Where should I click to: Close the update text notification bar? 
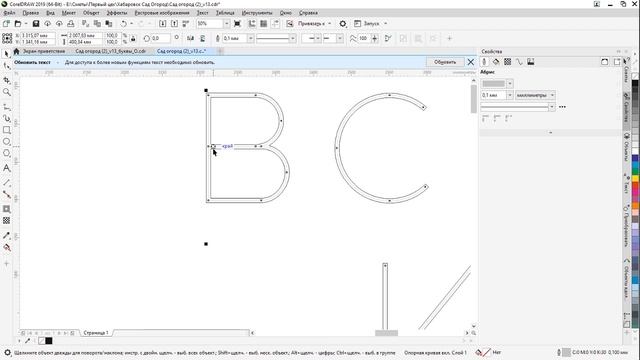[471, 62]
